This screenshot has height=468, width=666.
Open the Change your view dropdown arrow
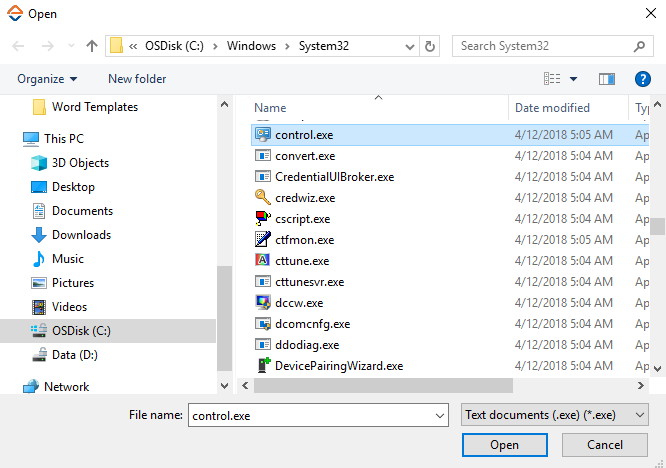(574, 79)
